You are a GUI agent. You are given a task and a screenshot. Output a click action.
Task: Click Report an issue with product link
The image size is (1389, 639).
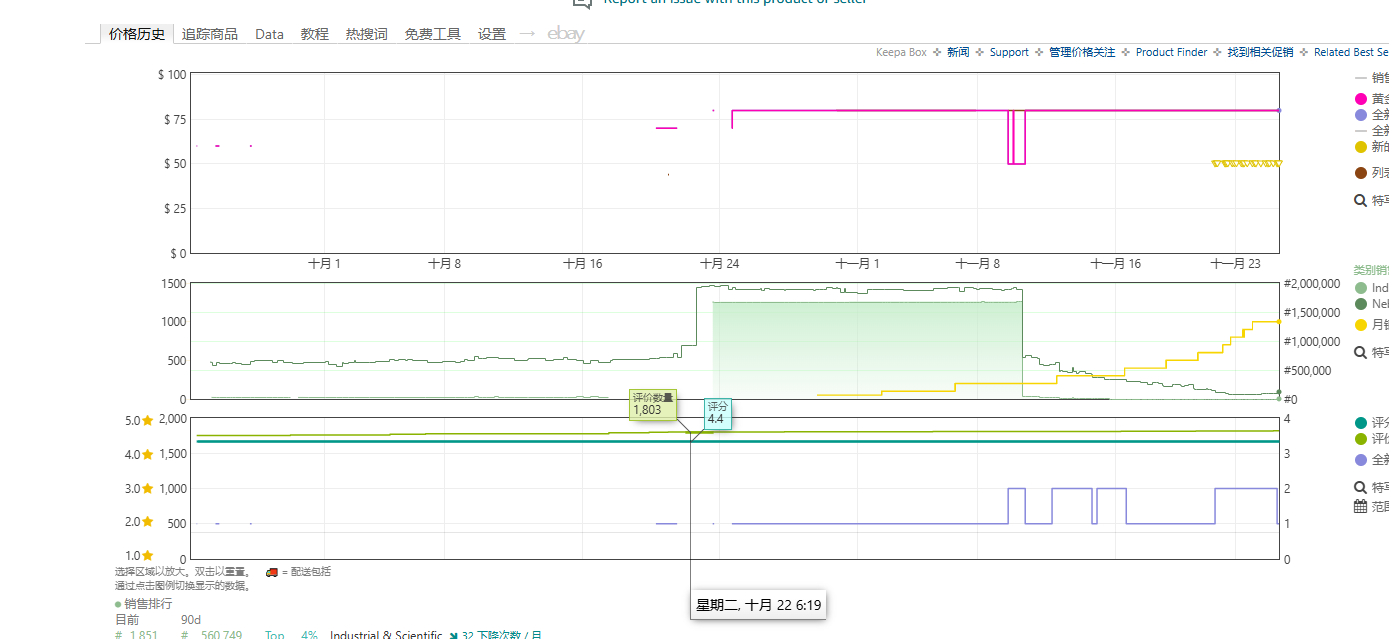click(x=735, y=2)
